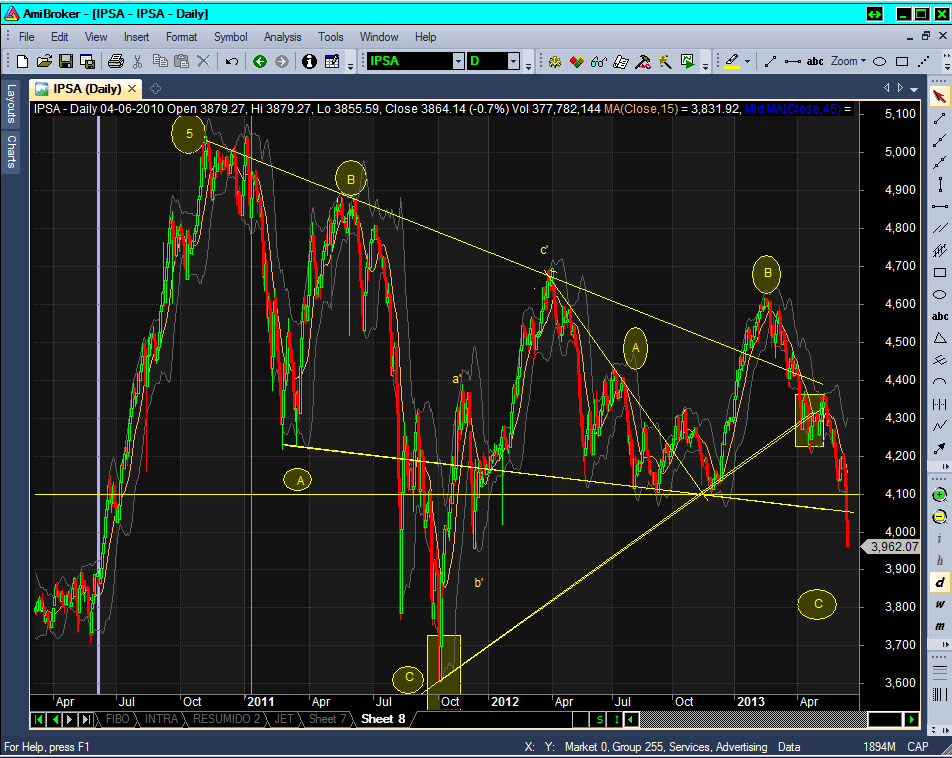Expand standard toolbar overflow options
The width and height of the screenshot is (952, 758).
tap(350, 64)
